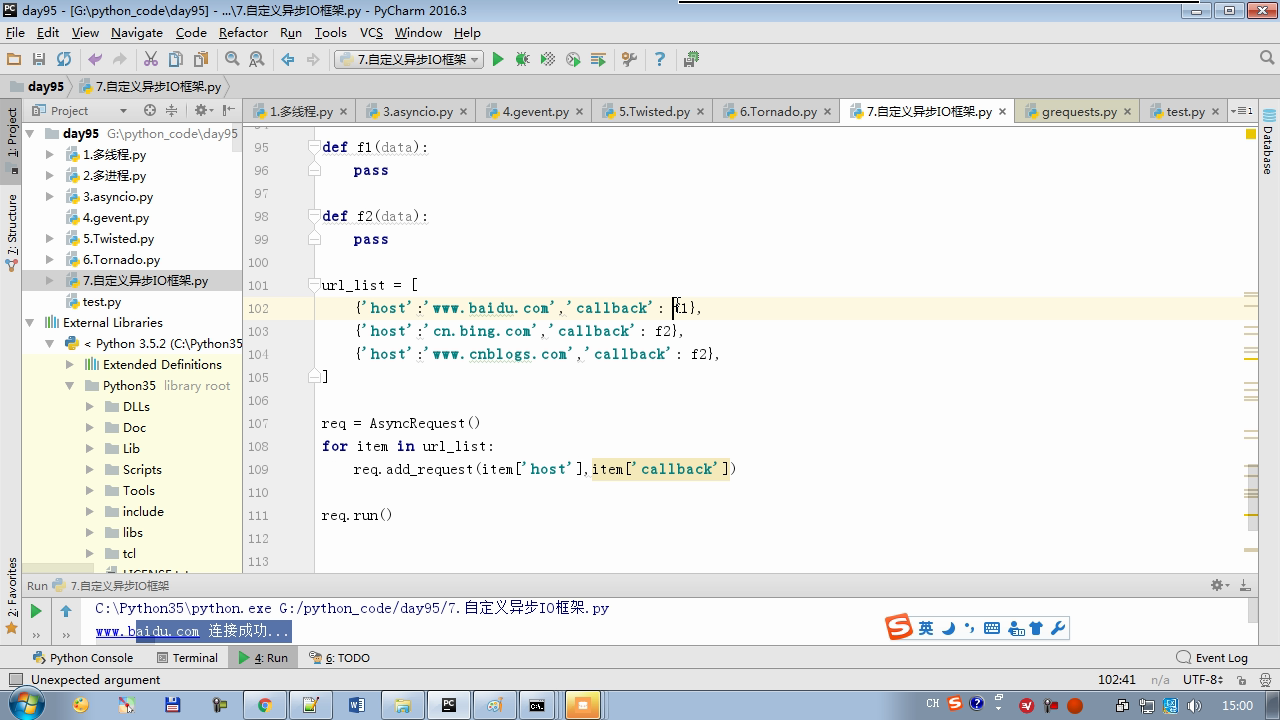The height and width of the screenshot is (720, 1280).
Task: Click the yellow inspection status indicator square
Action: 1251,133
